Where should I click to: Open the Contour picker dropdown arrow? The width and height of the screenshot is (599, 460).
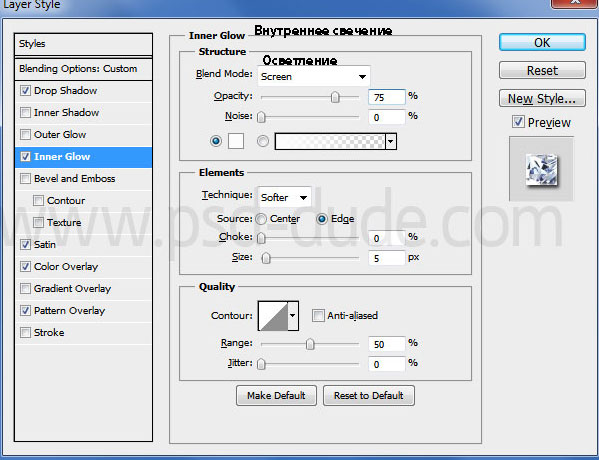tap(293, 316)
